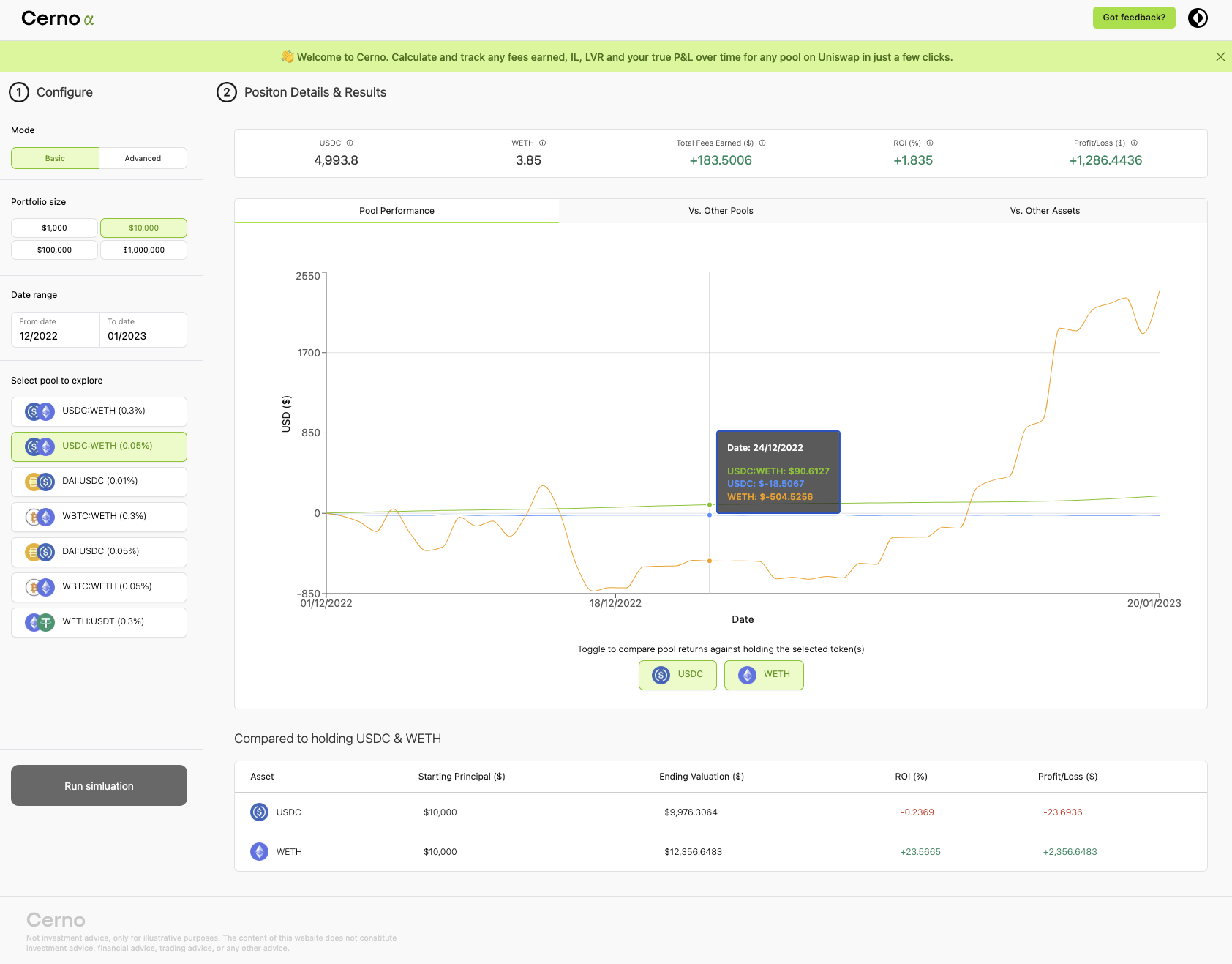Select DAI:USDC (0.01%) pool

99,482
